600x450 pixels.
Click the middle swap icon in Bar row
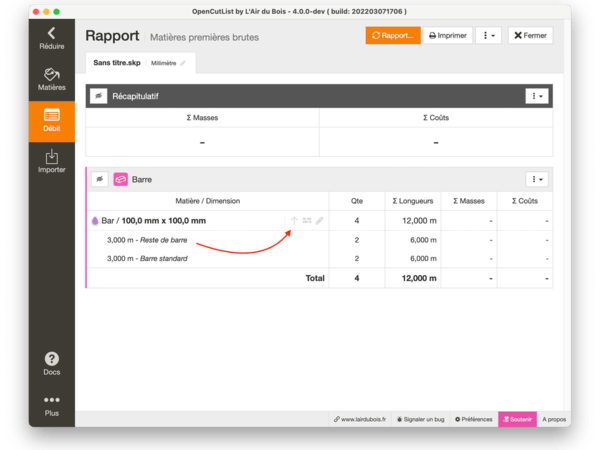pyautogui.click(x=307, y=221)
